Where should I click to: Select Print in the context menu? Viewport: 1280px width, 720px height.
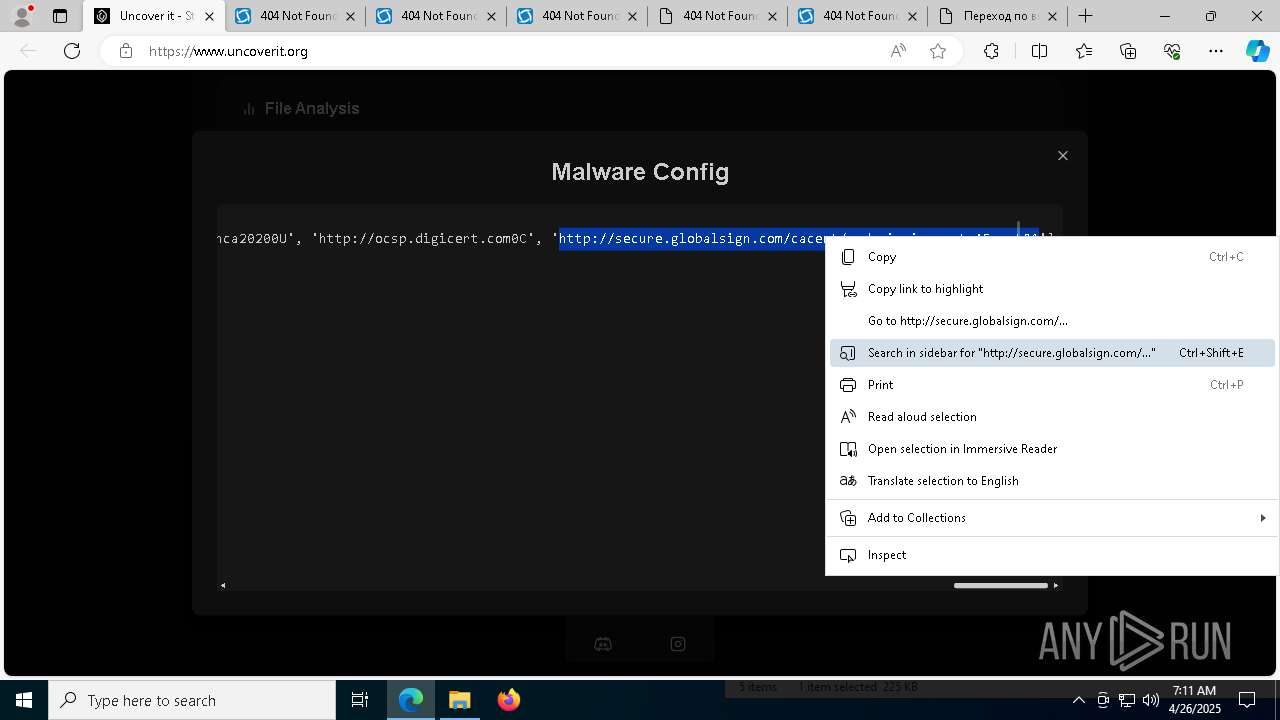pos(1051,385)
